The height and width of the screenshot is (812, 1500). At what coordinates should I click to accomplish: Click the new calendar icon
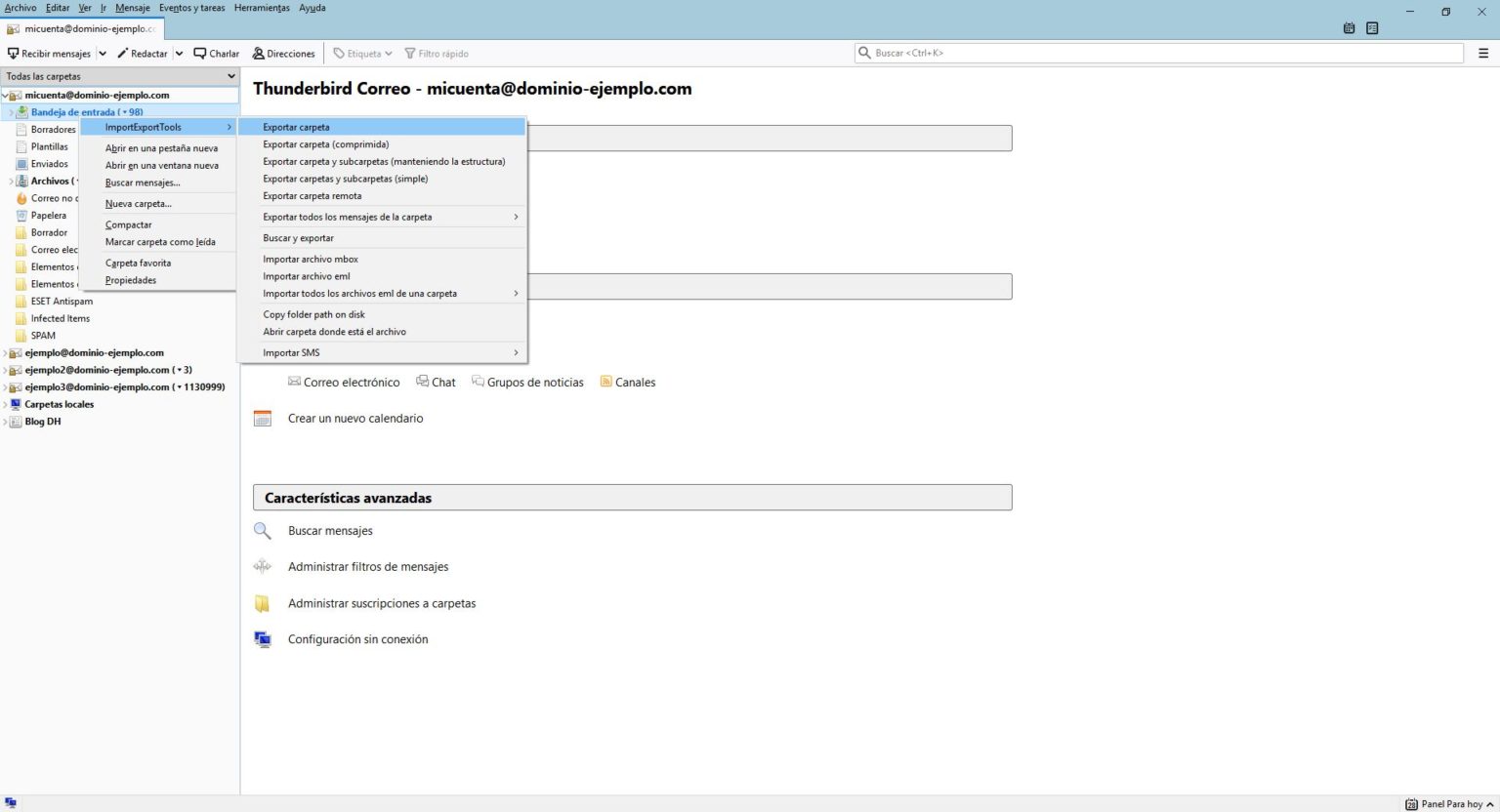262,418
